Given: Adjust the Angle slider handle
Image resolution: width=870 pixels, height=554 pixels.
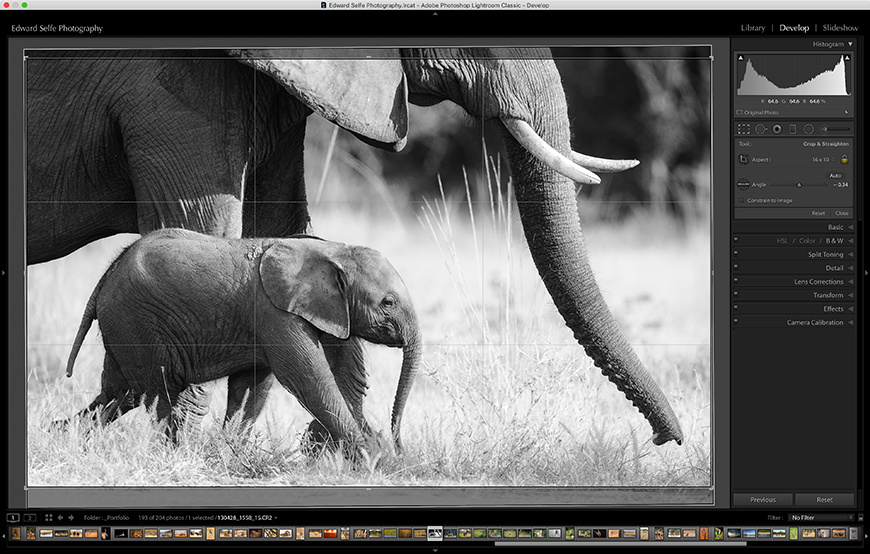Looking at the screenshot, I should pyautogui.click(x=799, y=185).
